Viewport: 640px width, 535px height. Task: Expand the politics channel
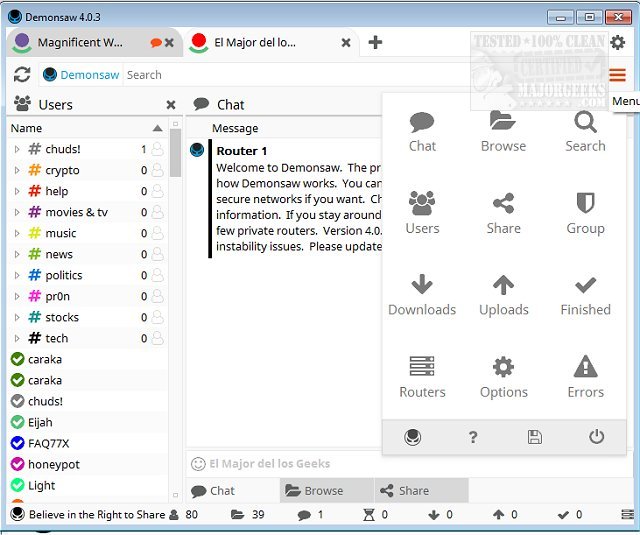coord(17,275)
